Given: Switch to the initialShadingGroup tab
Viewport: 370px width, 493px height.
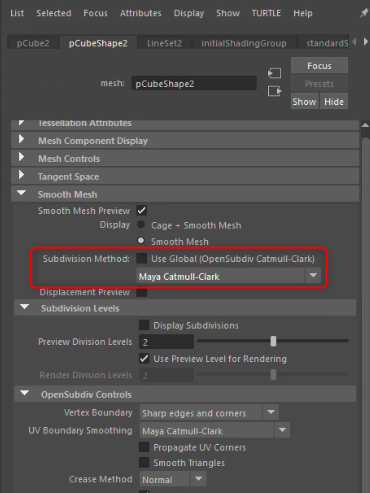Looking at the screenshot, I should click(x=244, y=43).
